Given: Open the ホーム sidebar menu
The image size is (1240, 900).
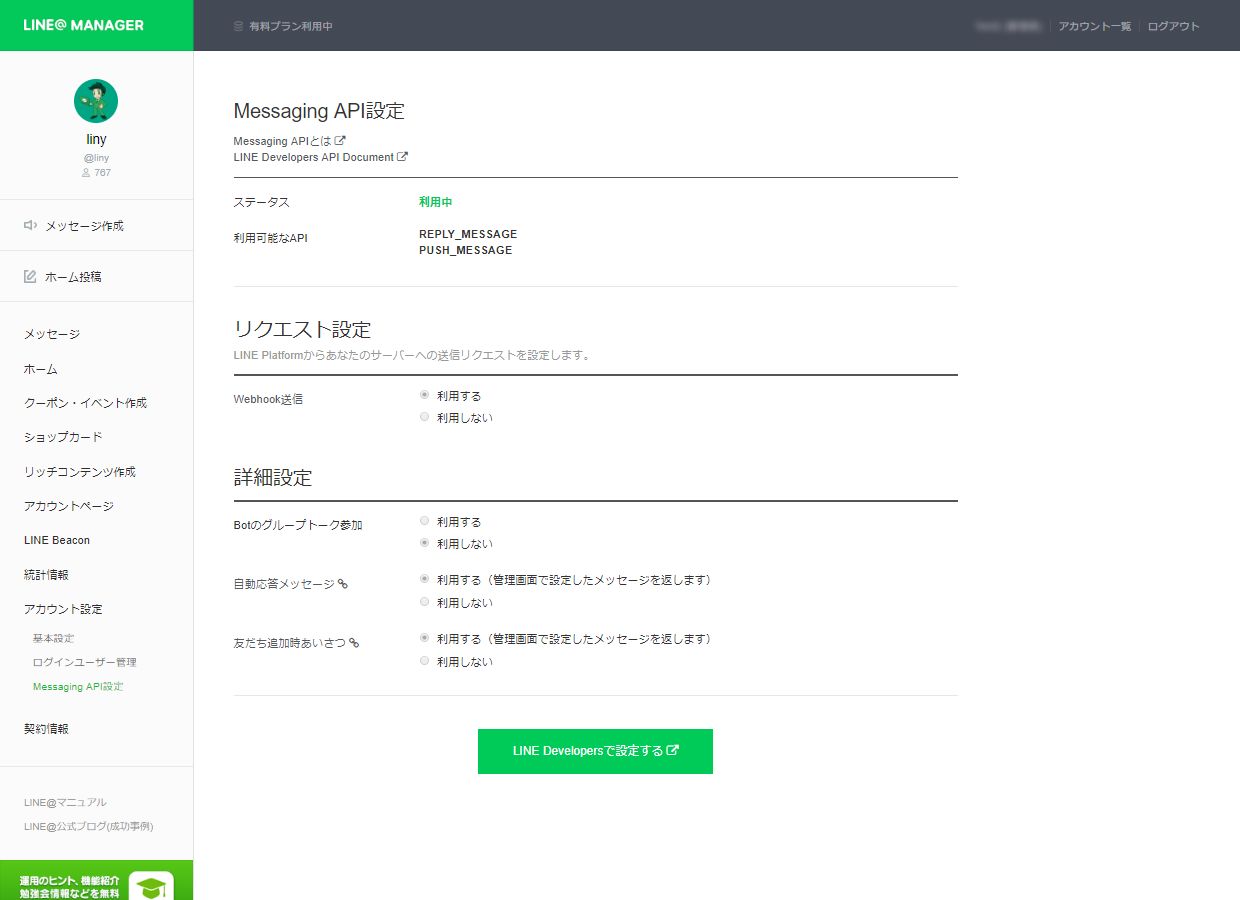Looking at the screenshot, I should tap(41, 369).
